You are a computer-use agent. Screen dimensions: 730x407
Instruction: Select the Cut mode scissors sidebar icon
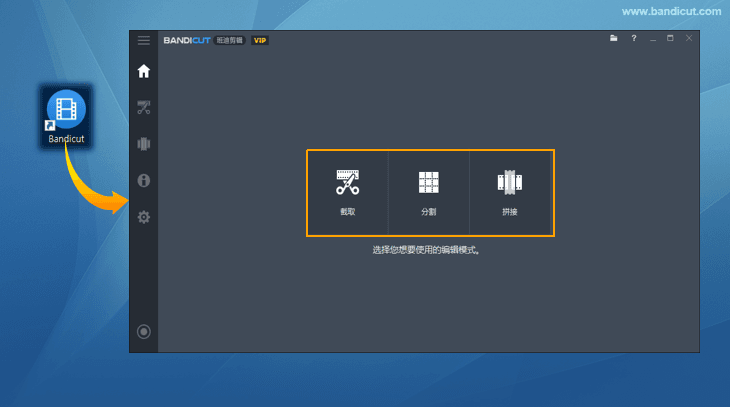tap(143, 108)
